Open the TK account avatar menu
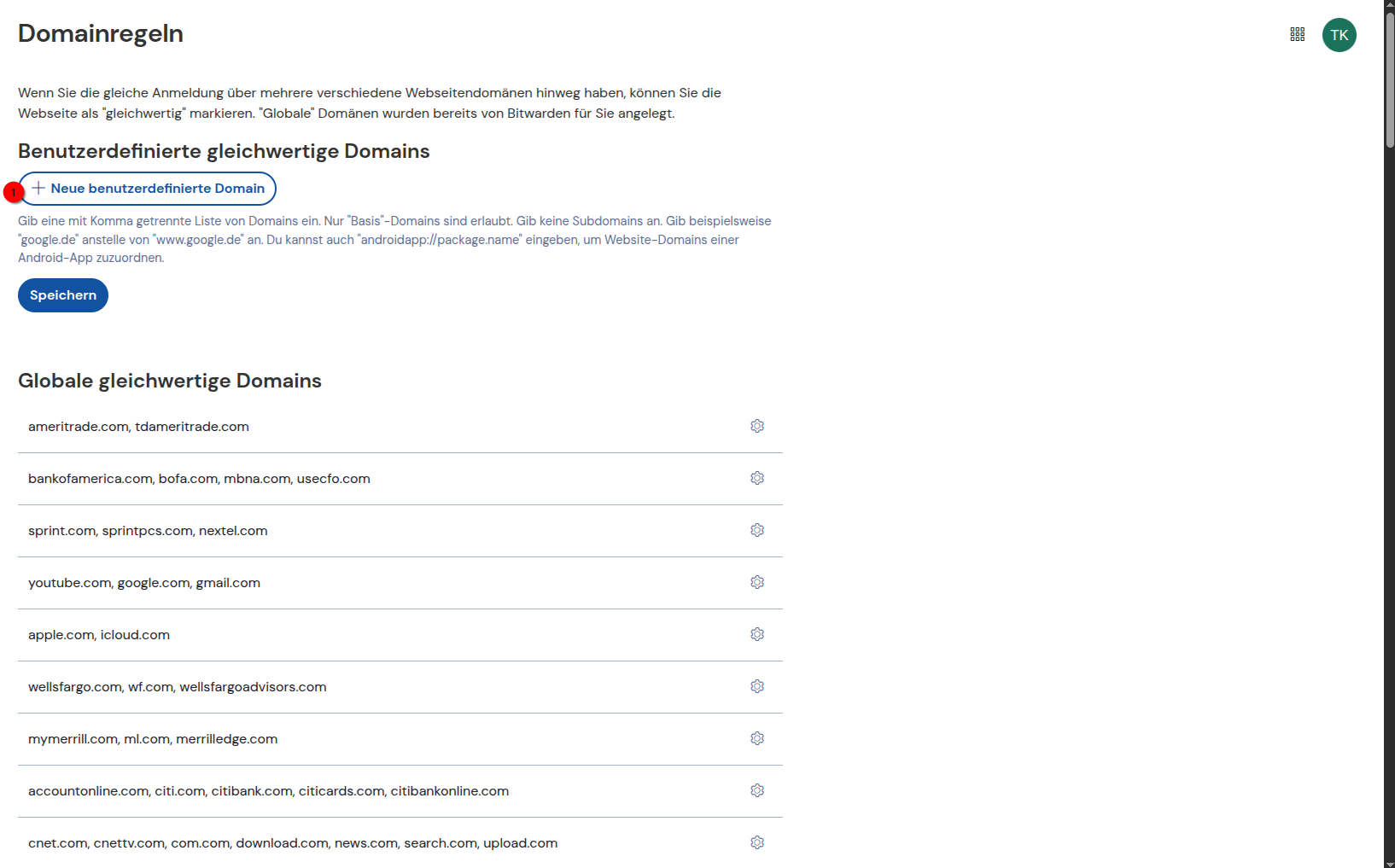This screenshot has width=1395, height=868. point(1339,35)
